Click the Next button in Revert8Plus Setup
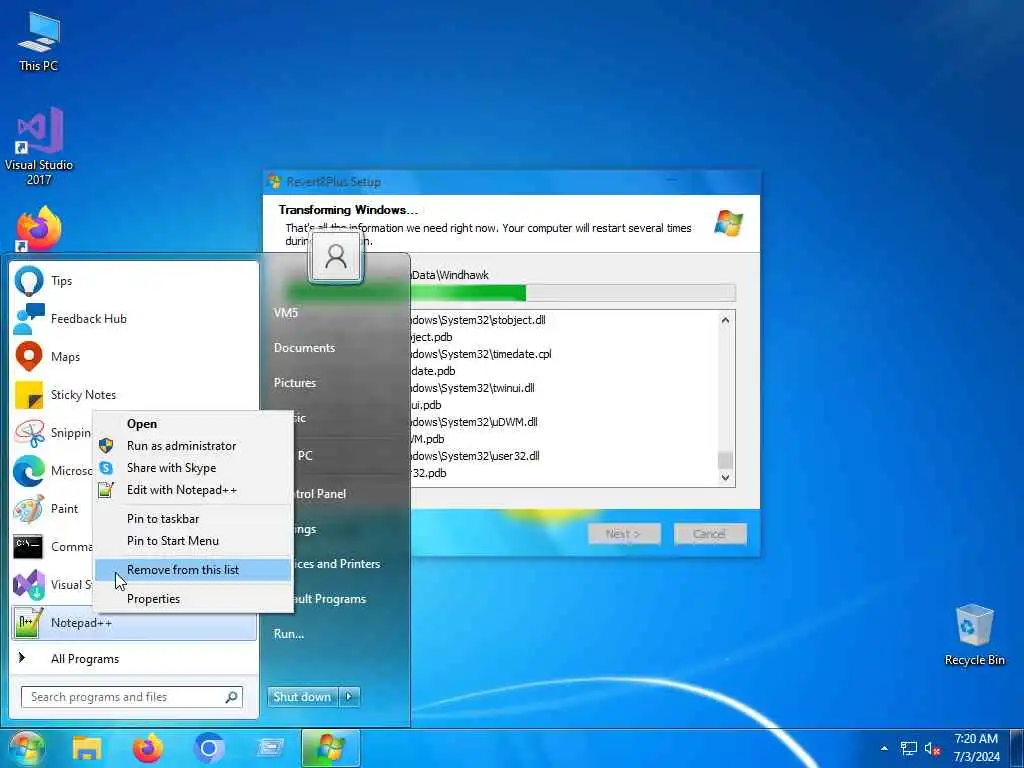This screenshot has width=1024, height=768. coord(624,534)
